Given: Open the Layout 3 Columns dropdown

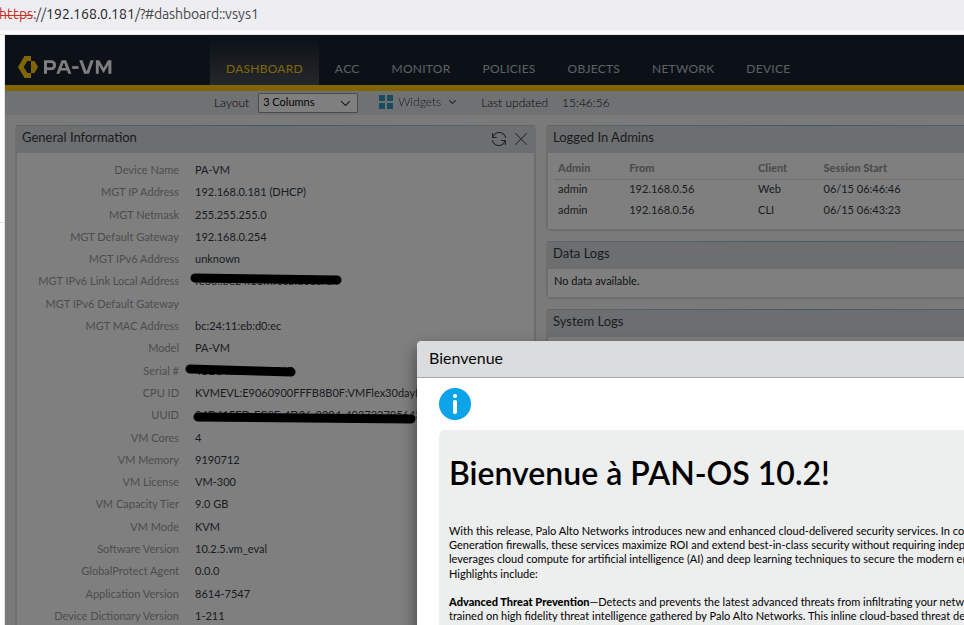Looking at the screenshot, I should coord(307,103).
